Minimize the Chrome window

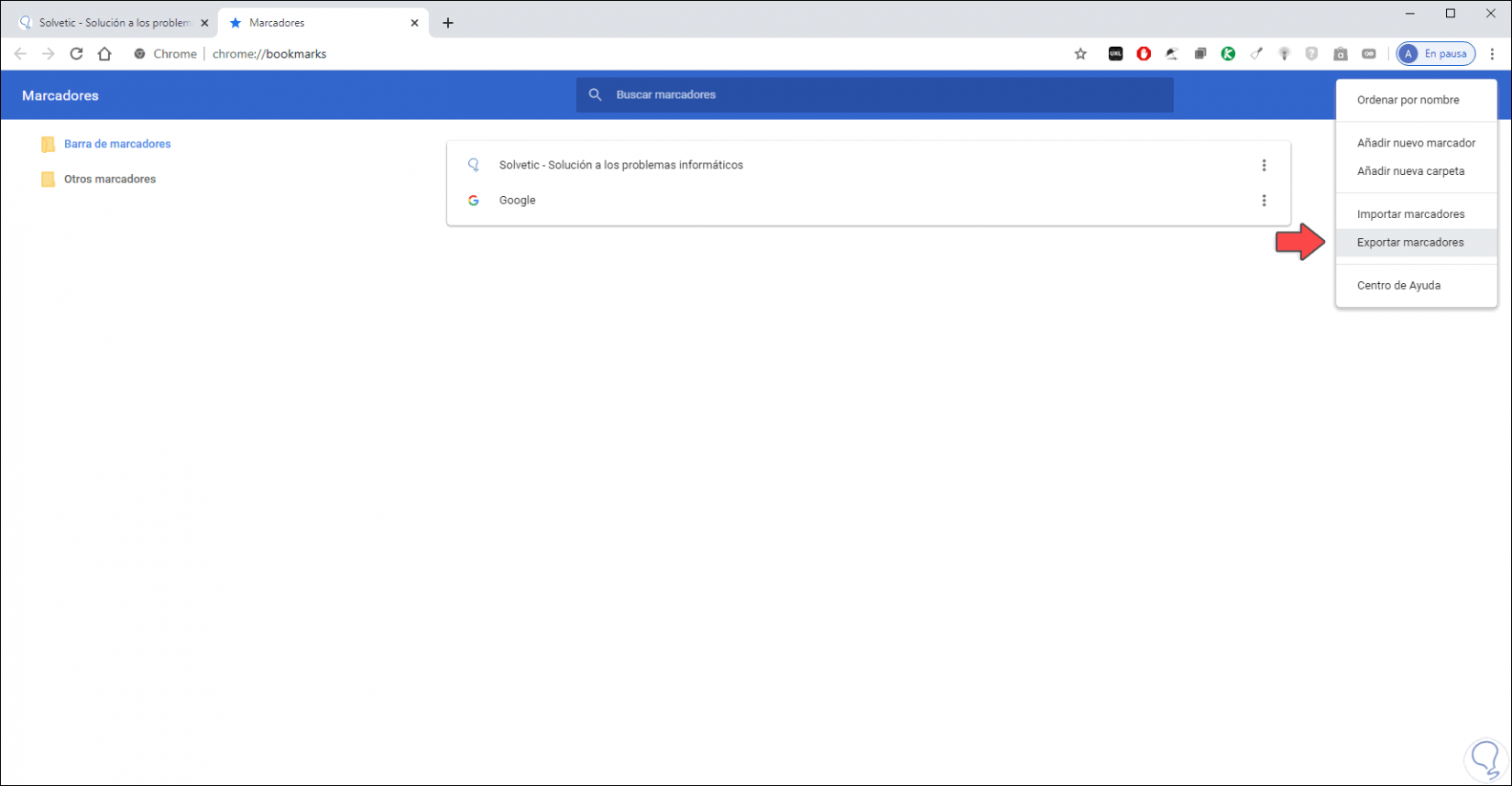click(x=1410, y=13)
